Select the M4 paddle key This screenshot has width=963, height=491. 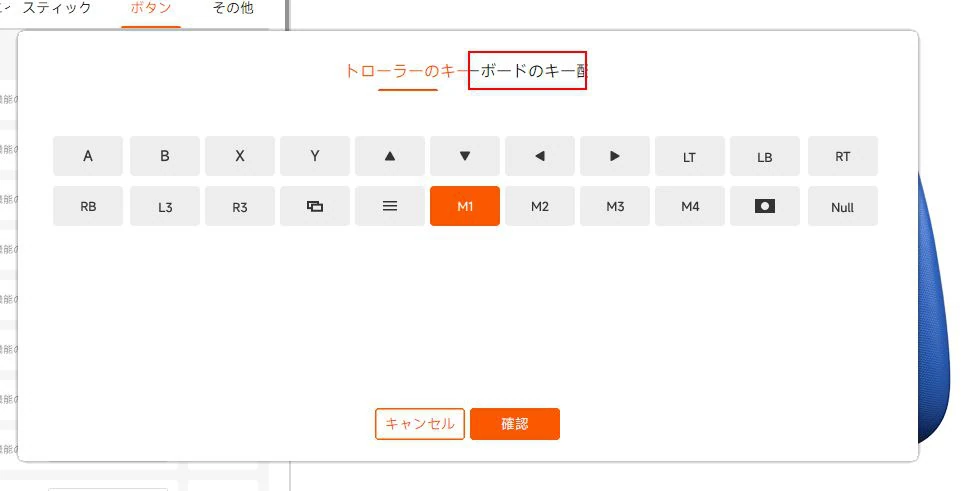click(690, 206)
